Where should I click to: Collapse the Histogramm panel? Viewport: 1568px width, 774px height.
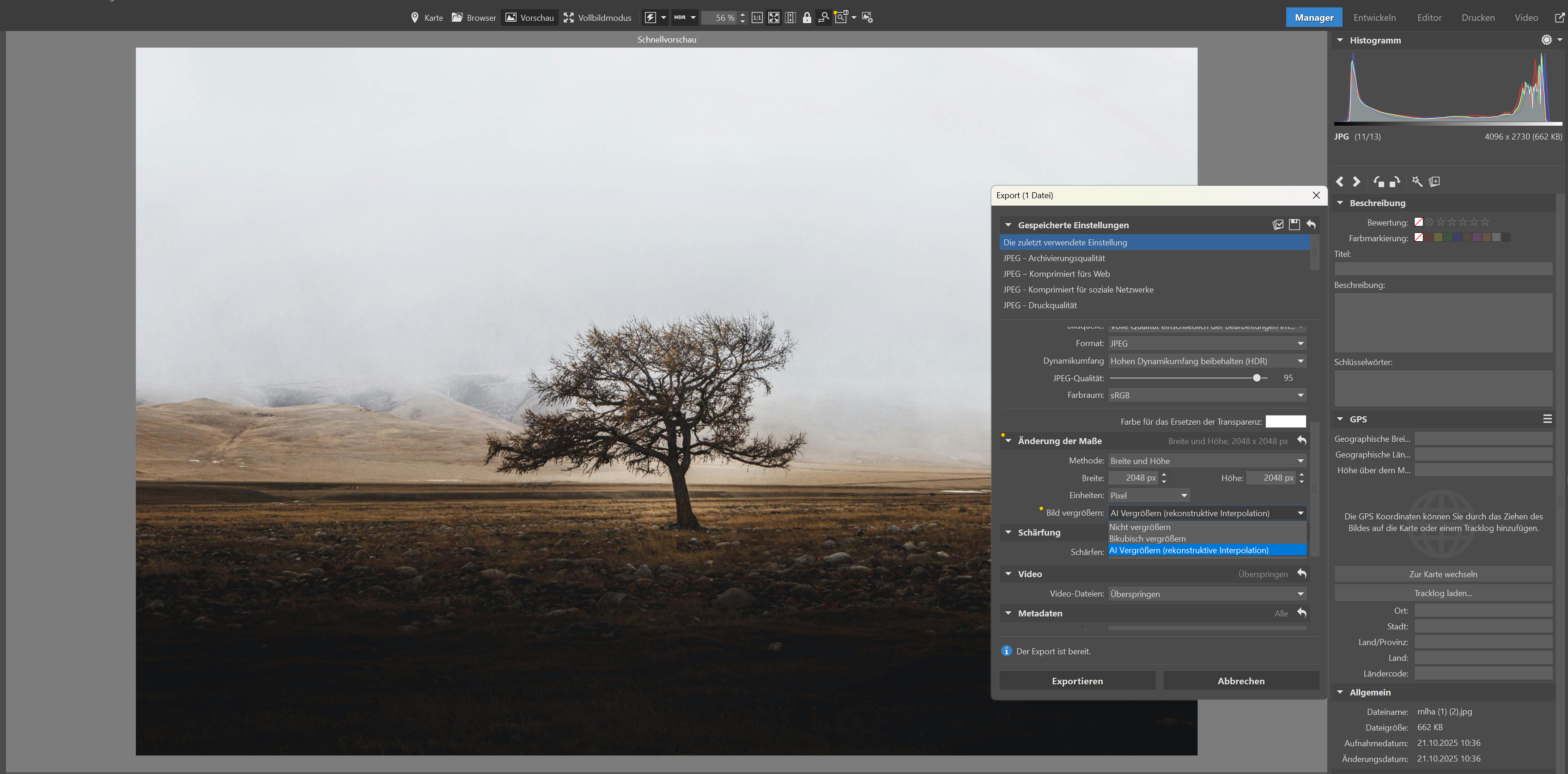pyautogui.click(x=1340, y=40)
